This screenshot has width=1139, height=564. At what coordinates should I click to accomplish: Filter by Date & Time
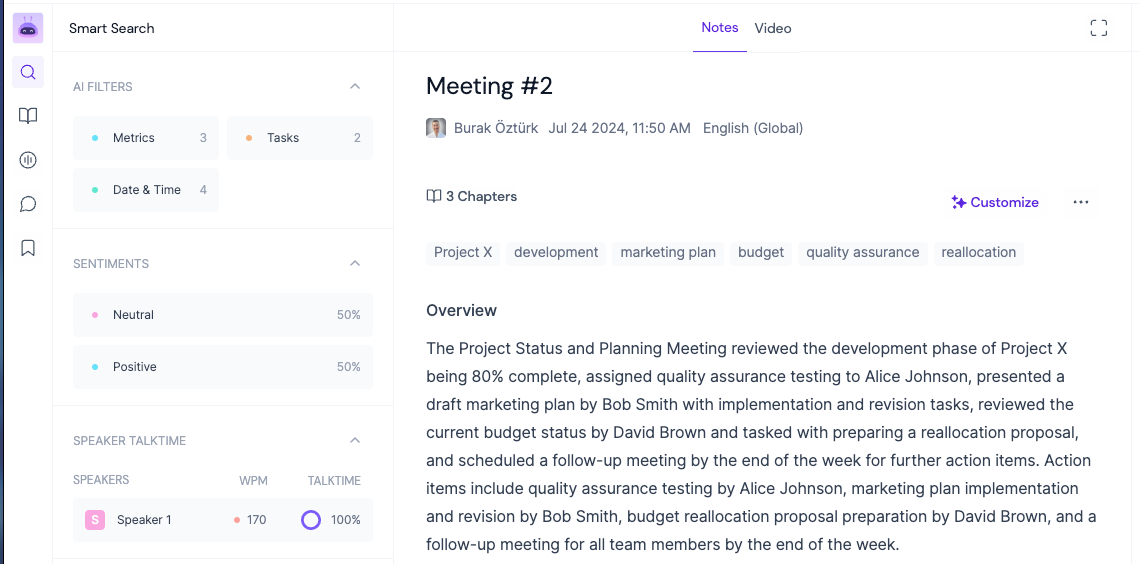(x=146, y=190)
